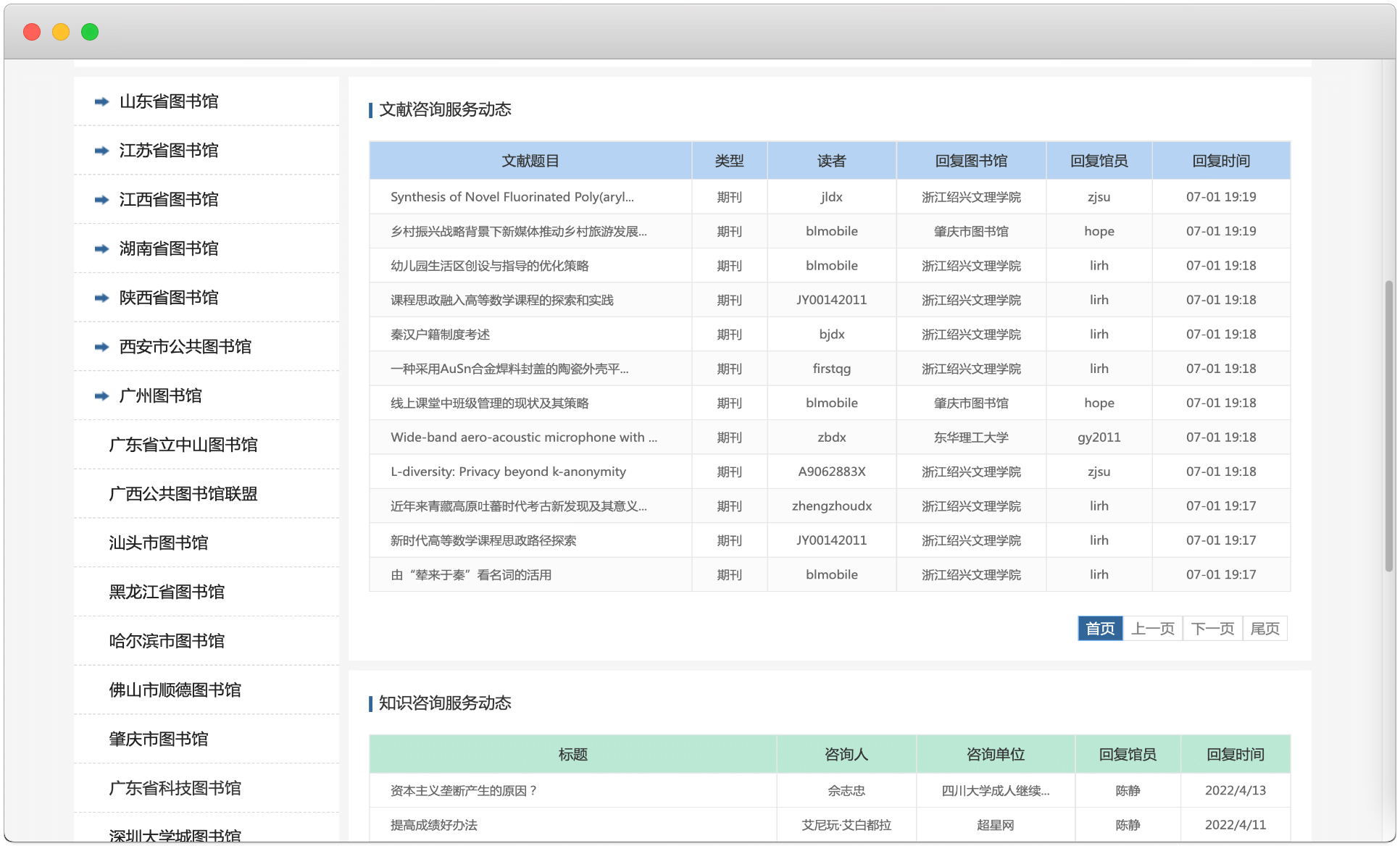Click the 类型 column header

[x=729, y=161]
